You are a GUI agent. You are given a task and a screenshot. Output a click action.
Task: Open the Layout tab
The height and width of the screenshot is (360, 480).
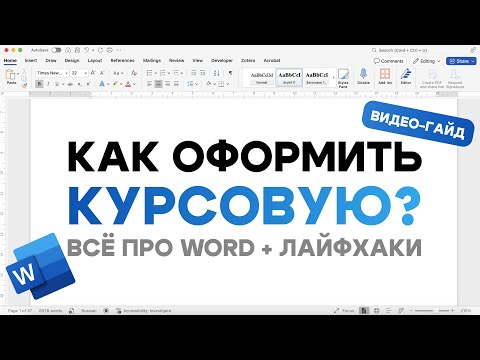click(95, 61)
